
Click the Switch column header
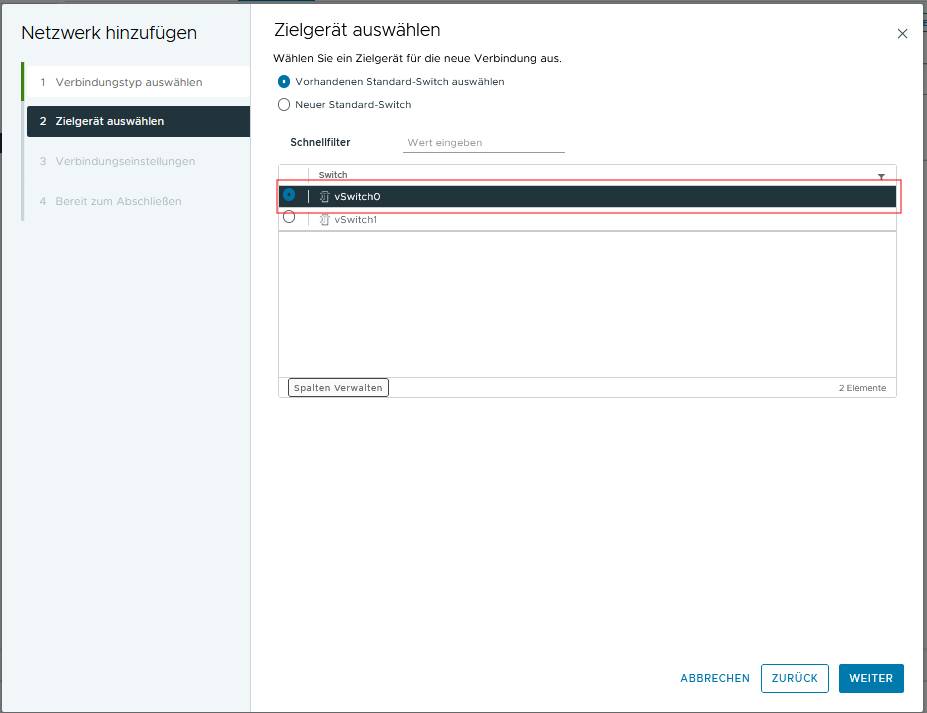click(x=333, y=175)
